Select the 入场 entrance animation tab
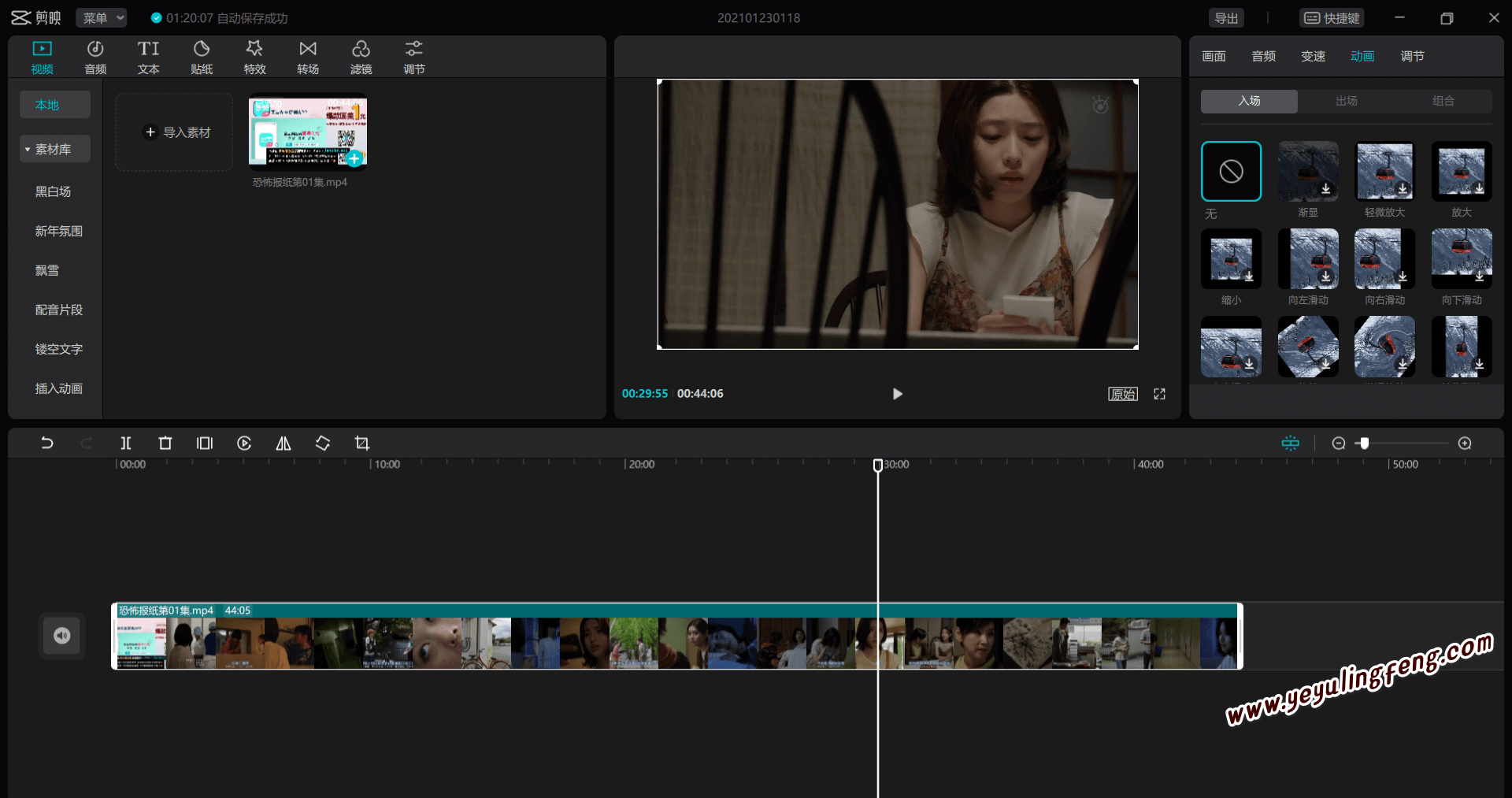Screen dimensions: 1512x798 click(1249, 101)
